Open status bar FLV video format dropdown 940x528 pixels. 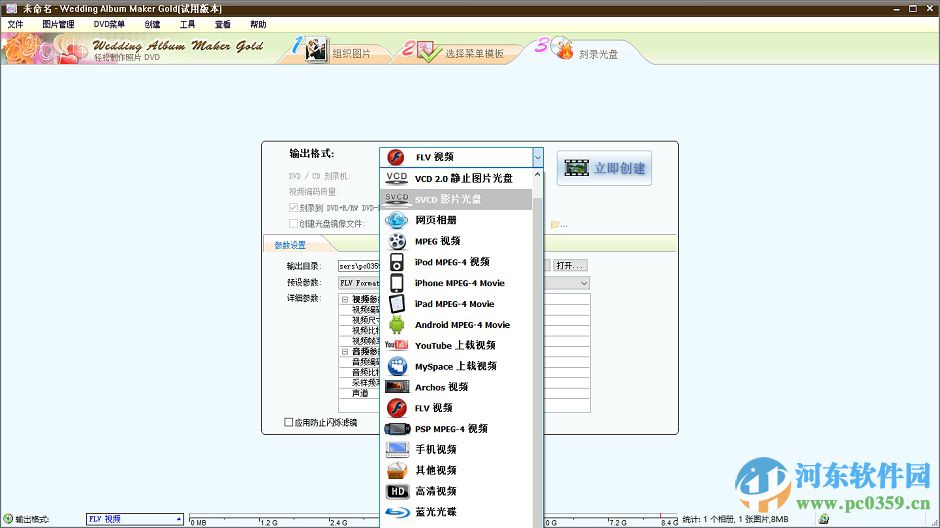[x=179, y=519]
